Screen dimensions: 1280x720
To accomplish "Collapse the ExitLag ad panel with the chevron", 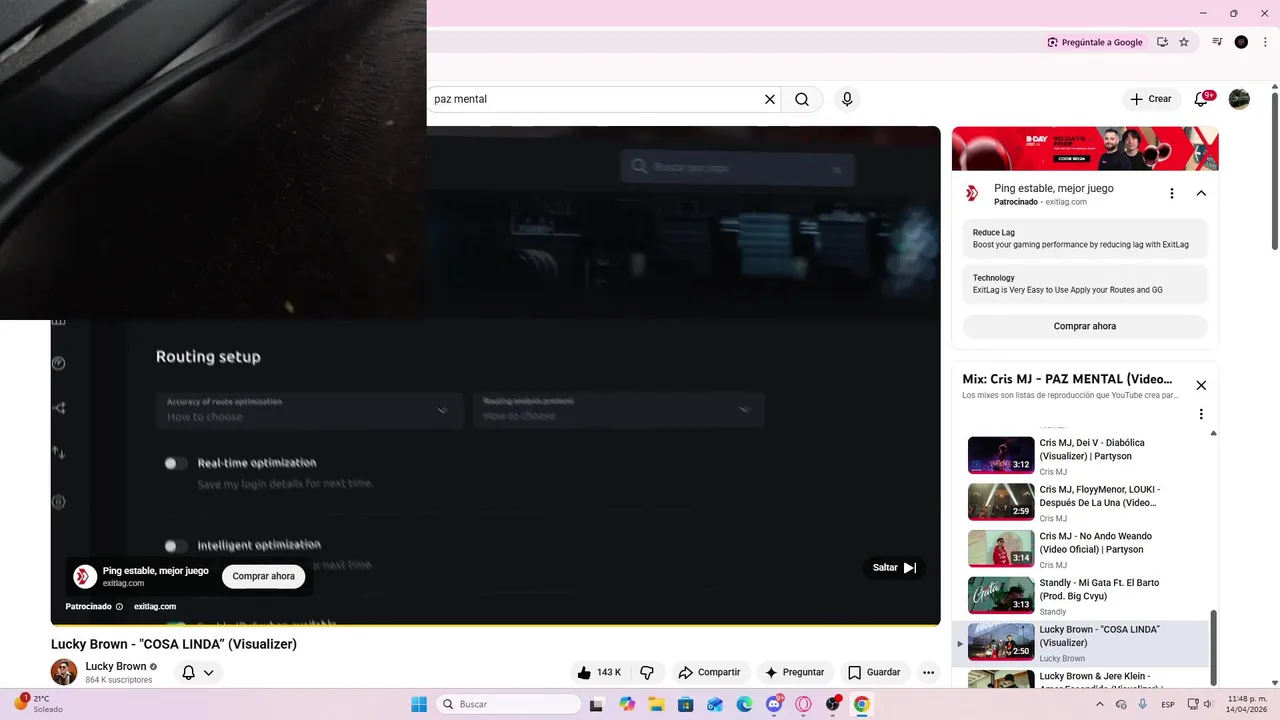I will [1201, 193].
